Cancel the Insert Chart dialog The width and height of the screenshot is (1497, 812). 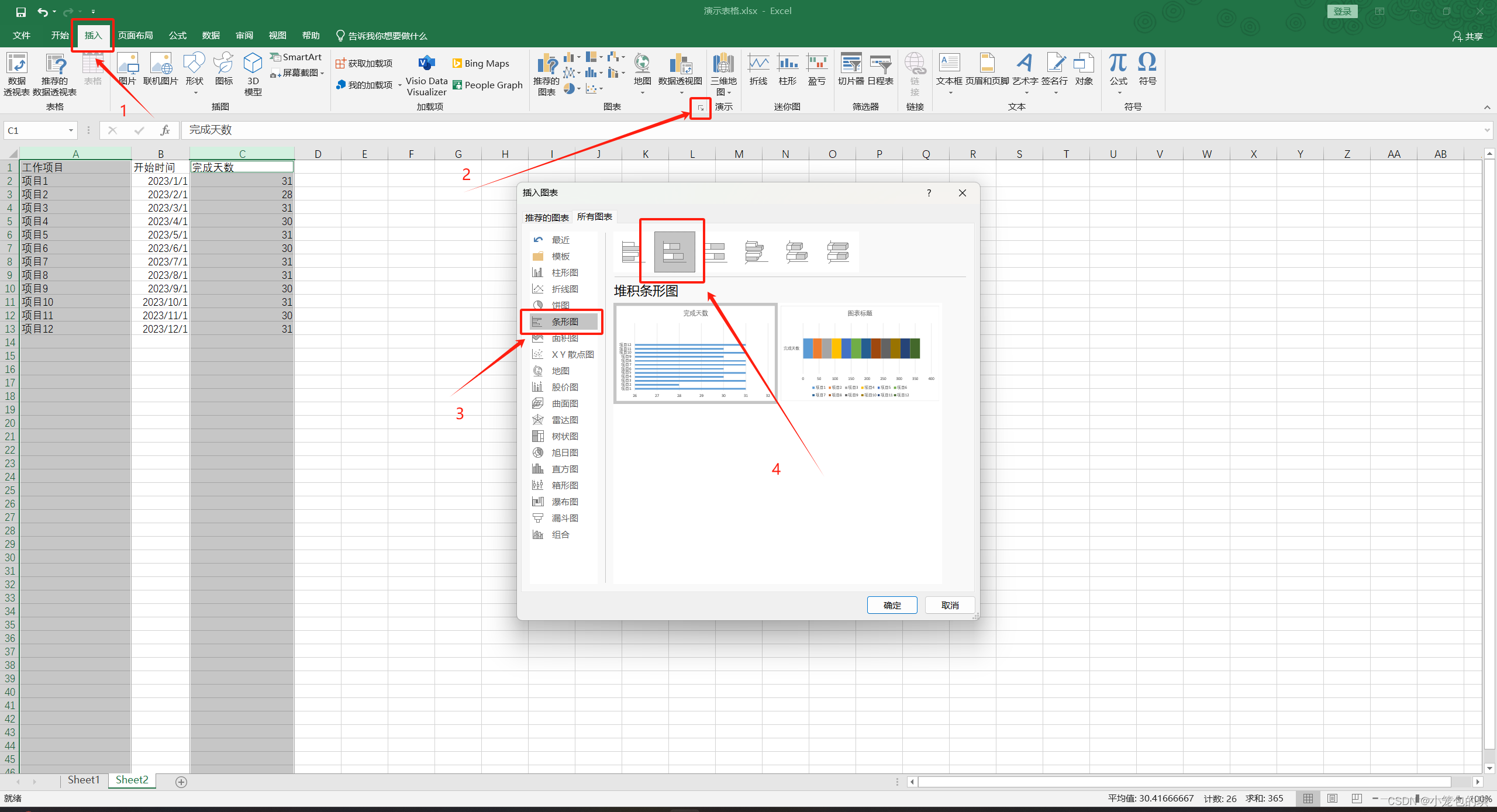[949, 605]
